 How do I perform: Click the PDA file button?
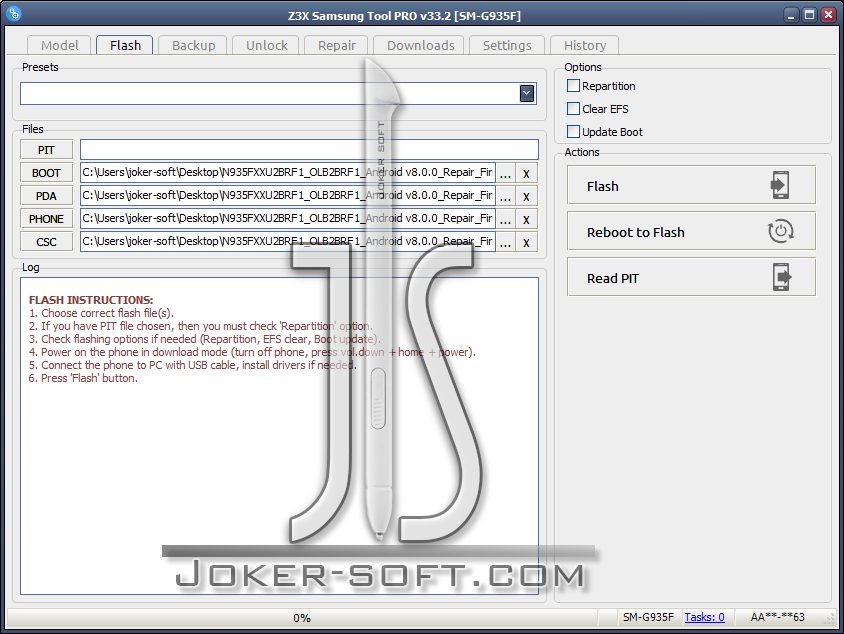pyautogui.click(x=46, y=196)
